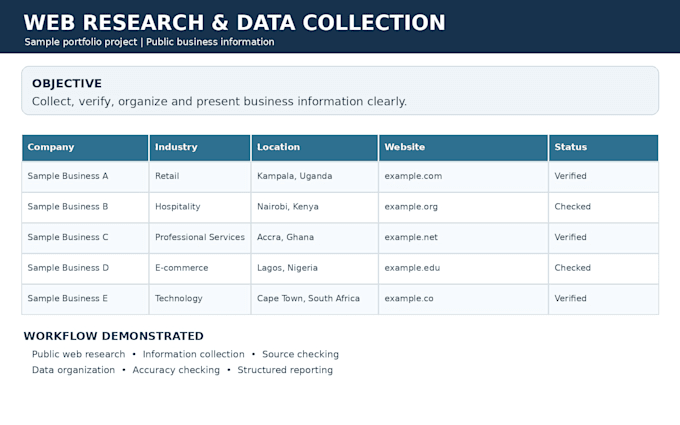This screenshot has width=680, height=425.
Task: Click the 'Public web research' workflow item
Action: (x=78, y=354)
